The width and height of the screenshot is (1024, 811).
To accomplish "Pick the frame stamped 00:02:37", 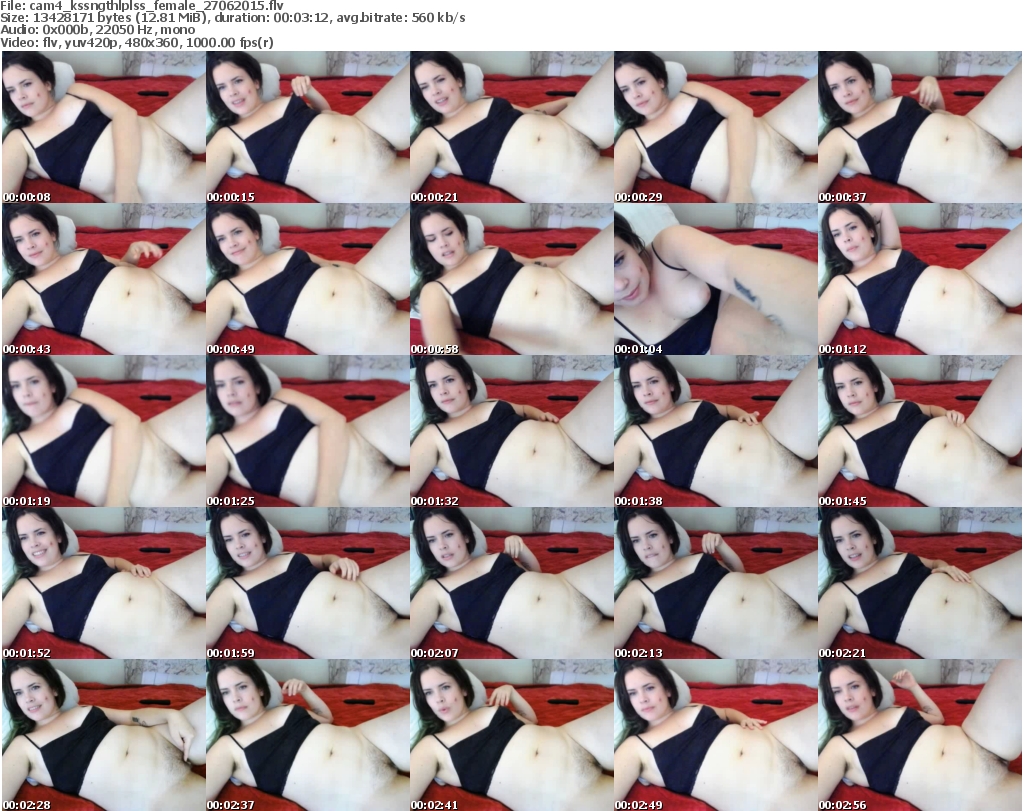I will pos(308,735).
